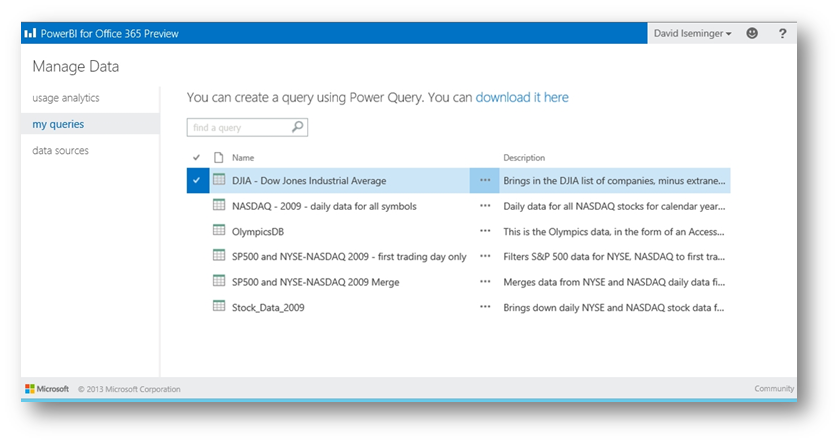Select DJIA - Dow Jones Industrial Average
The width and height of the screenshot is (839, 444).
[x=309, y=181]
